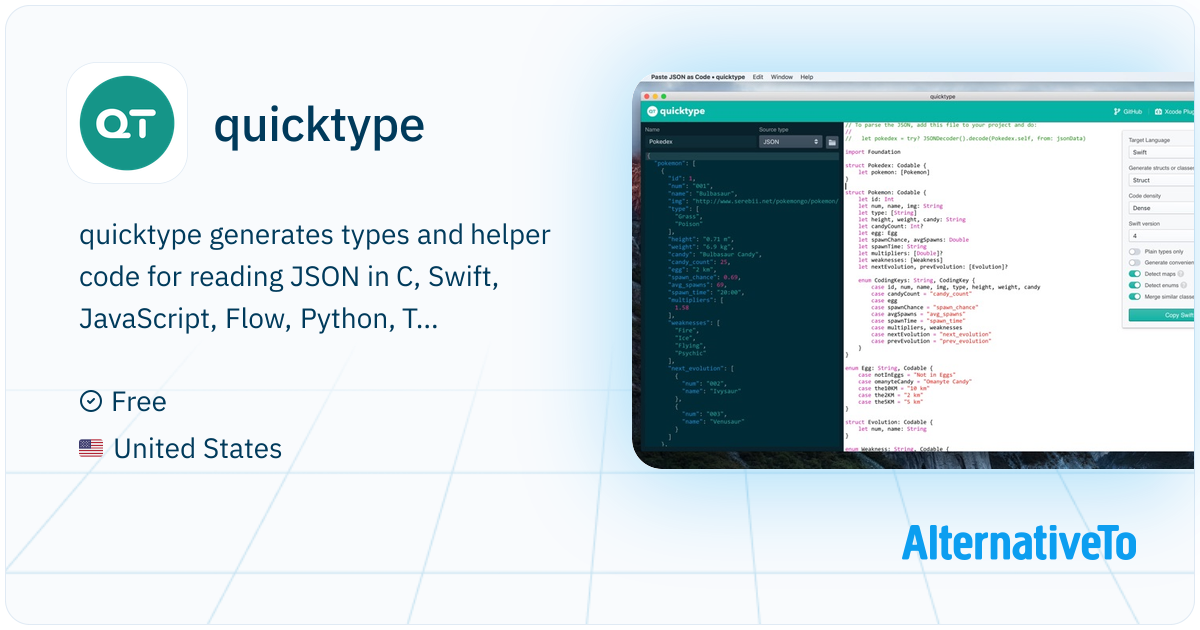Click the 'enum Egg: String, Codable {' line
This screenshot has width=1200, height=630.
[x=891, y=368]
